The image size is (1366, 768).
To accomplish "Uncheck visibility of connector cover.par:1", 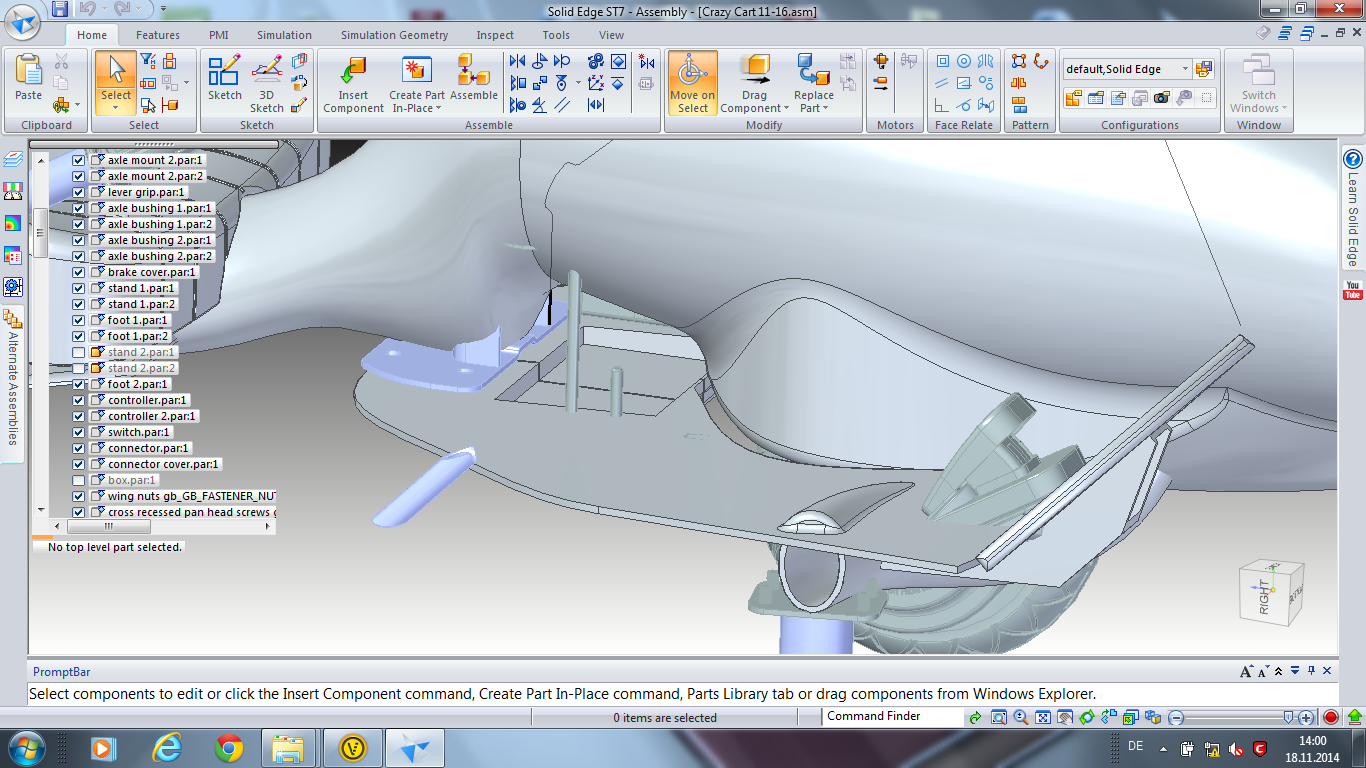I will [78, 464].
